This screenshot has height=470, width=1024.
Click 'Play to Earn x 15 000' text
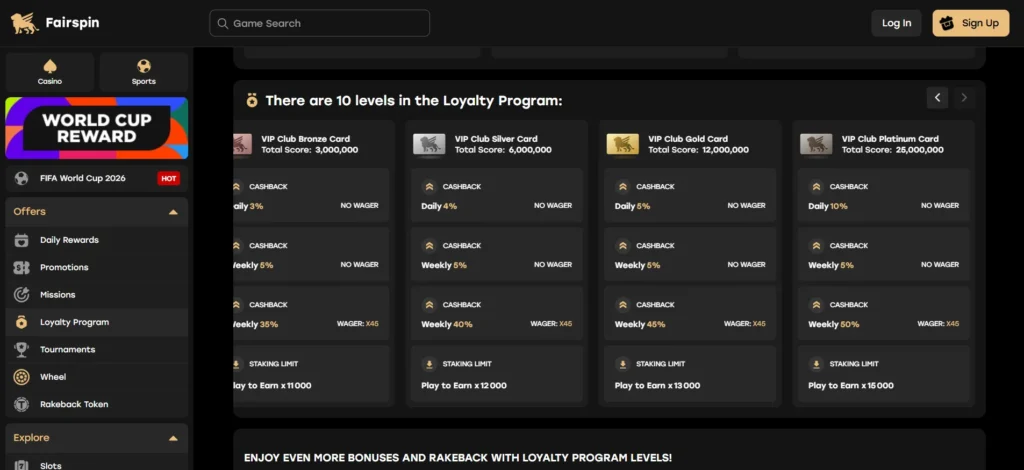[851, 386]
